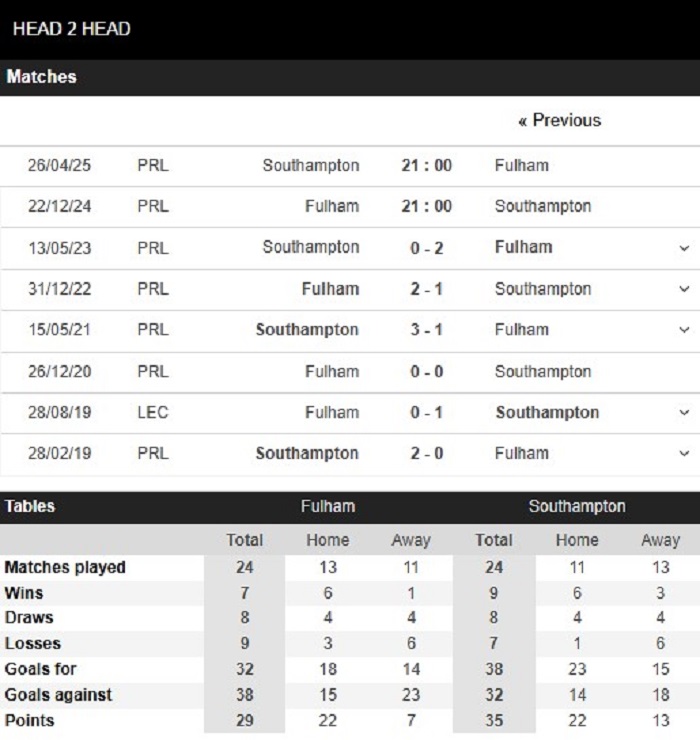The image size is (700, 740).
Task: Open the 26/04/25 Southampton home team link
Action: coord(311,166)
